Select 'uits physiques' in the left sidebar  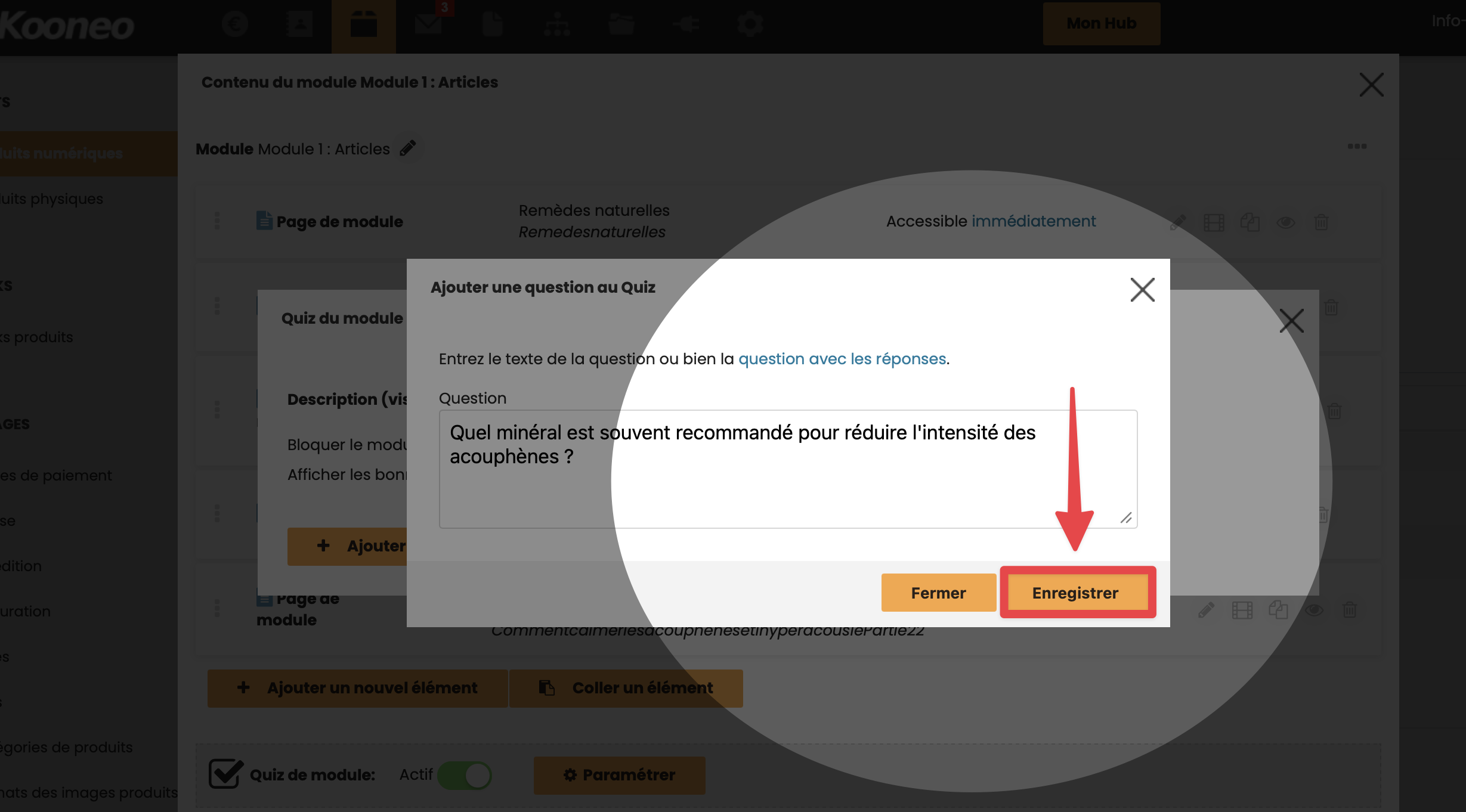pos(52,199)
